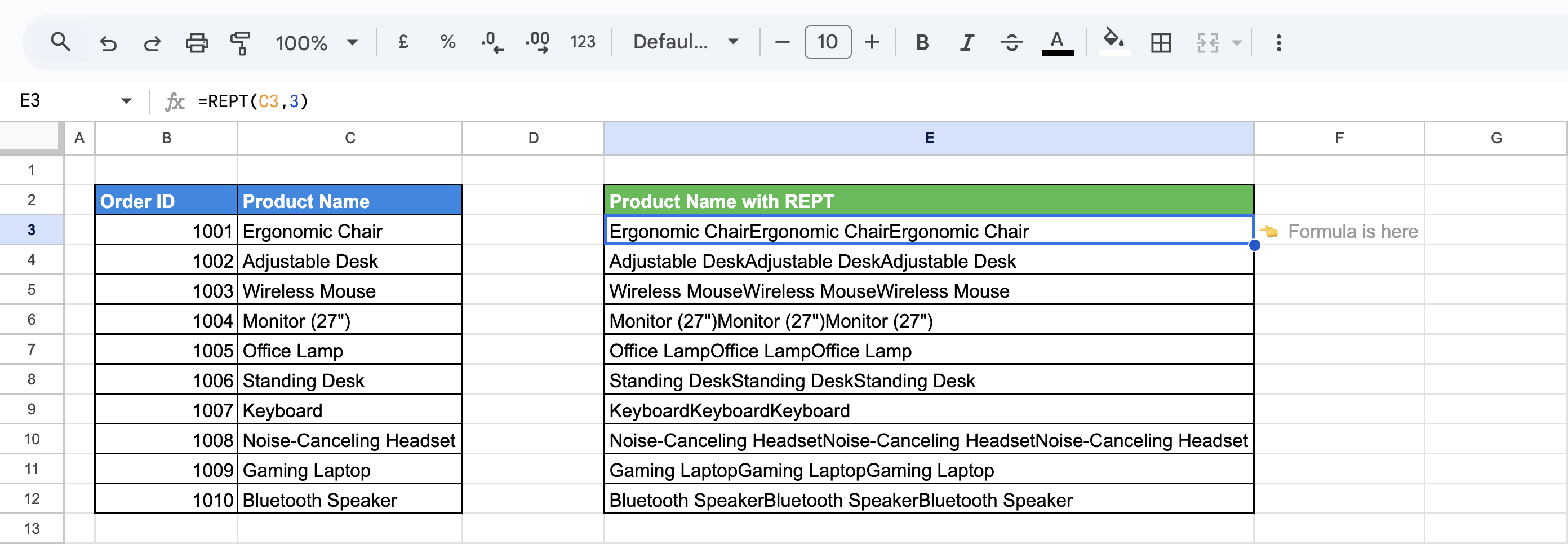Click the Product Name with REPT header
1568x544 pixels.
[x=929, y=201]
